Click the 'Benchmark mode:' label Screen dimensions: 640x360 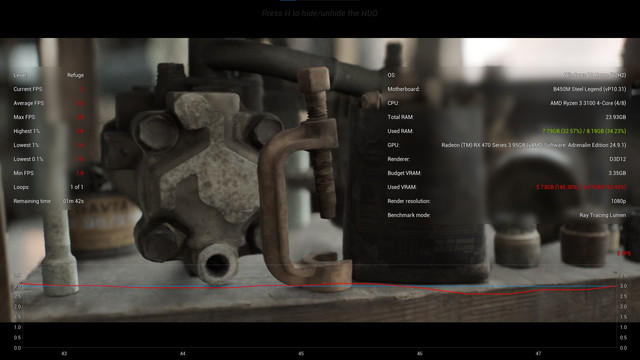click(x=409, y=215)
